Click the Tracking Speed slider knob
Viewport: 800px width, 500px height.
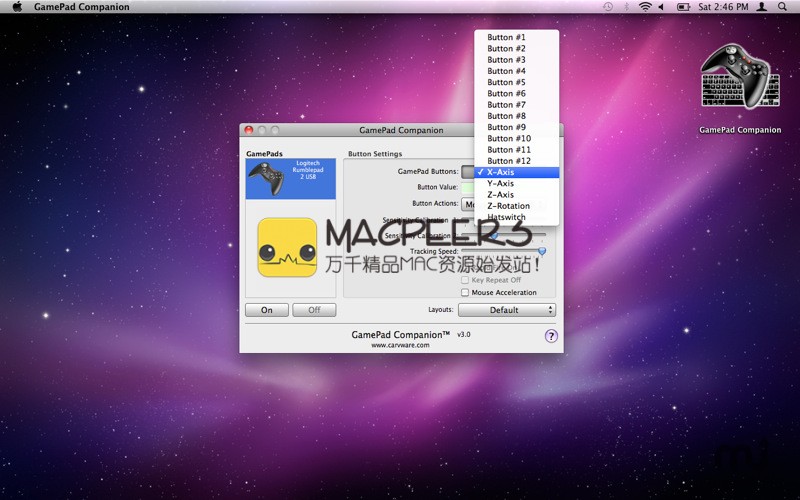coord(542,252)
